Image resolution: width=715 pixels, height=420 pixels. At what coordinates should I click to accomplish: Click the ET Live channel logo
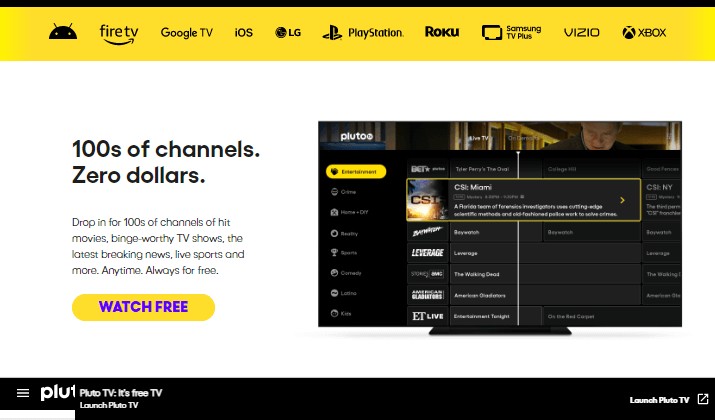click(x=428, y=316)
